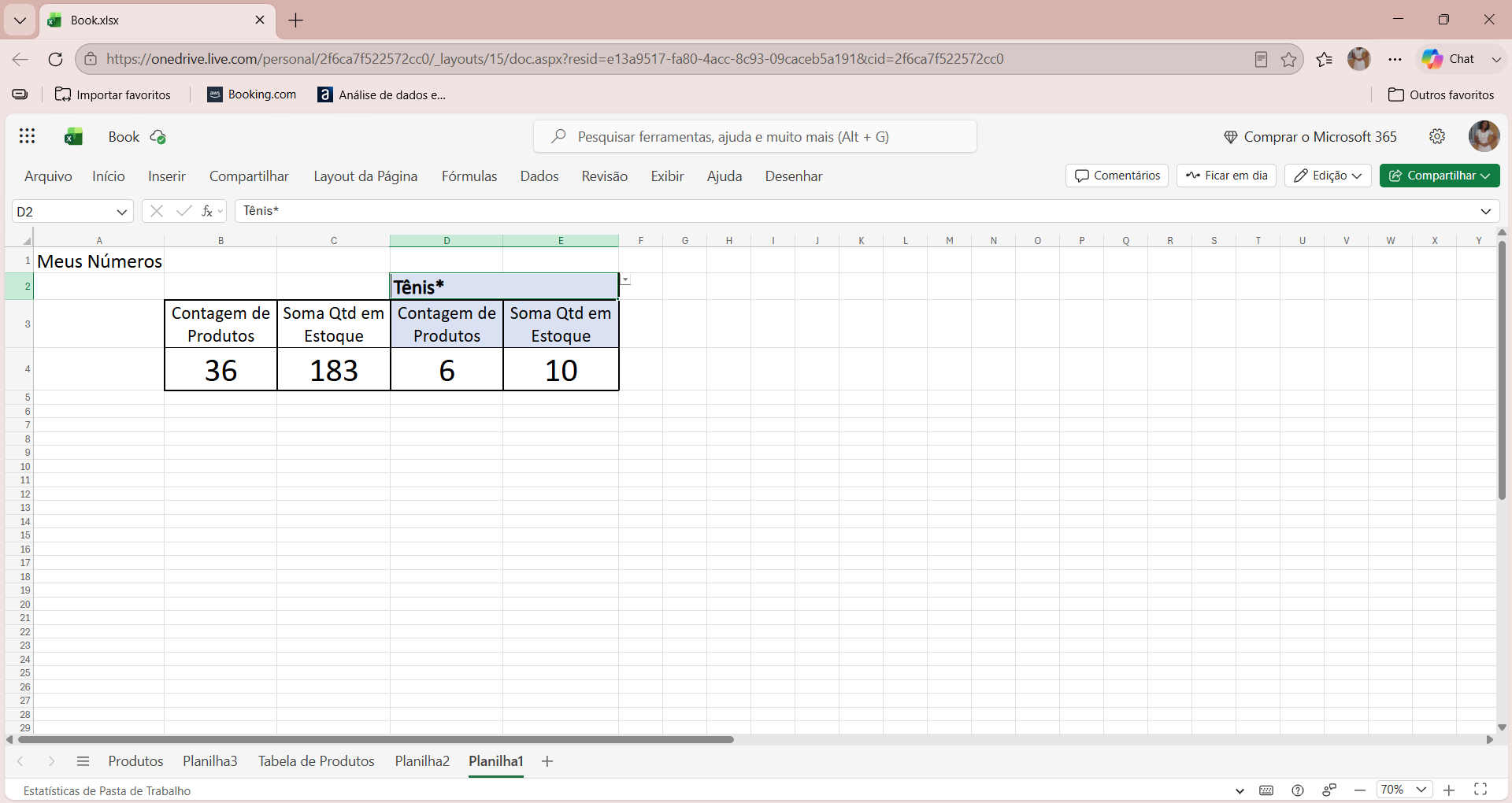Click the select all corner triangle
Screen dimensions: 1512x803
[27, 241]
